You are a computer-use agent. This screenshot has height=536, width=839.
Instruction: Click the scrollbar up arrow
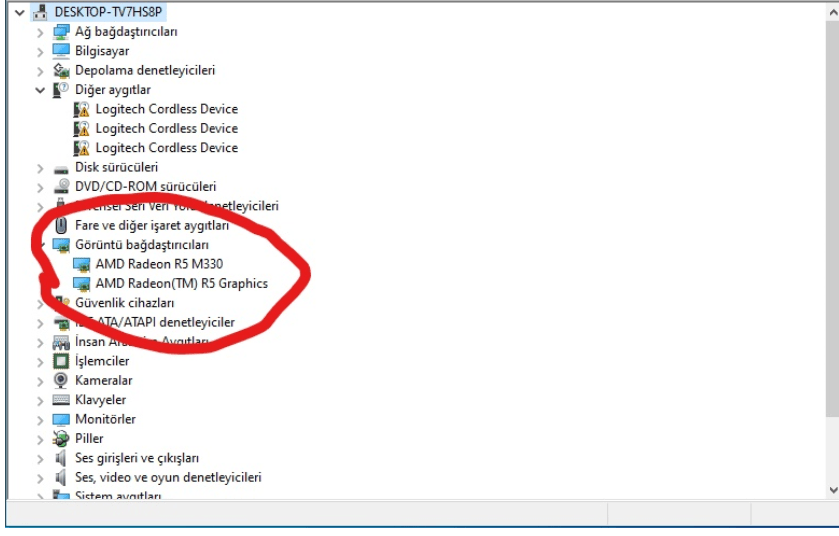(x=833, y=12)
